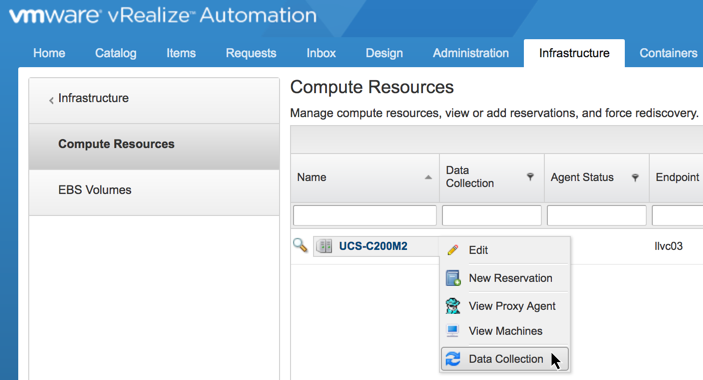Select the Infrastructure tab
703x380 pixels.
pyautogui.click(x=574, y=53)
